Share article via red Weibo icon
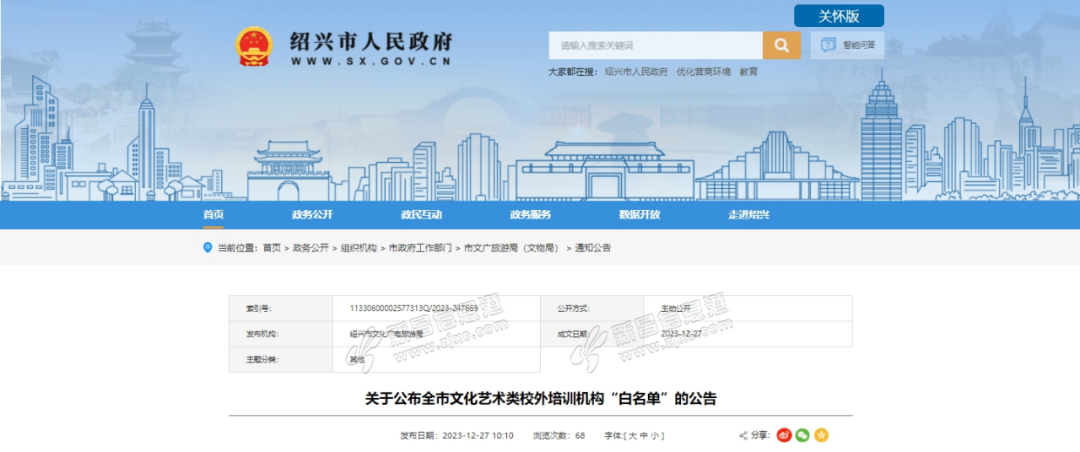The height and width of the screenshot is (452, 1080). (784, 435)
